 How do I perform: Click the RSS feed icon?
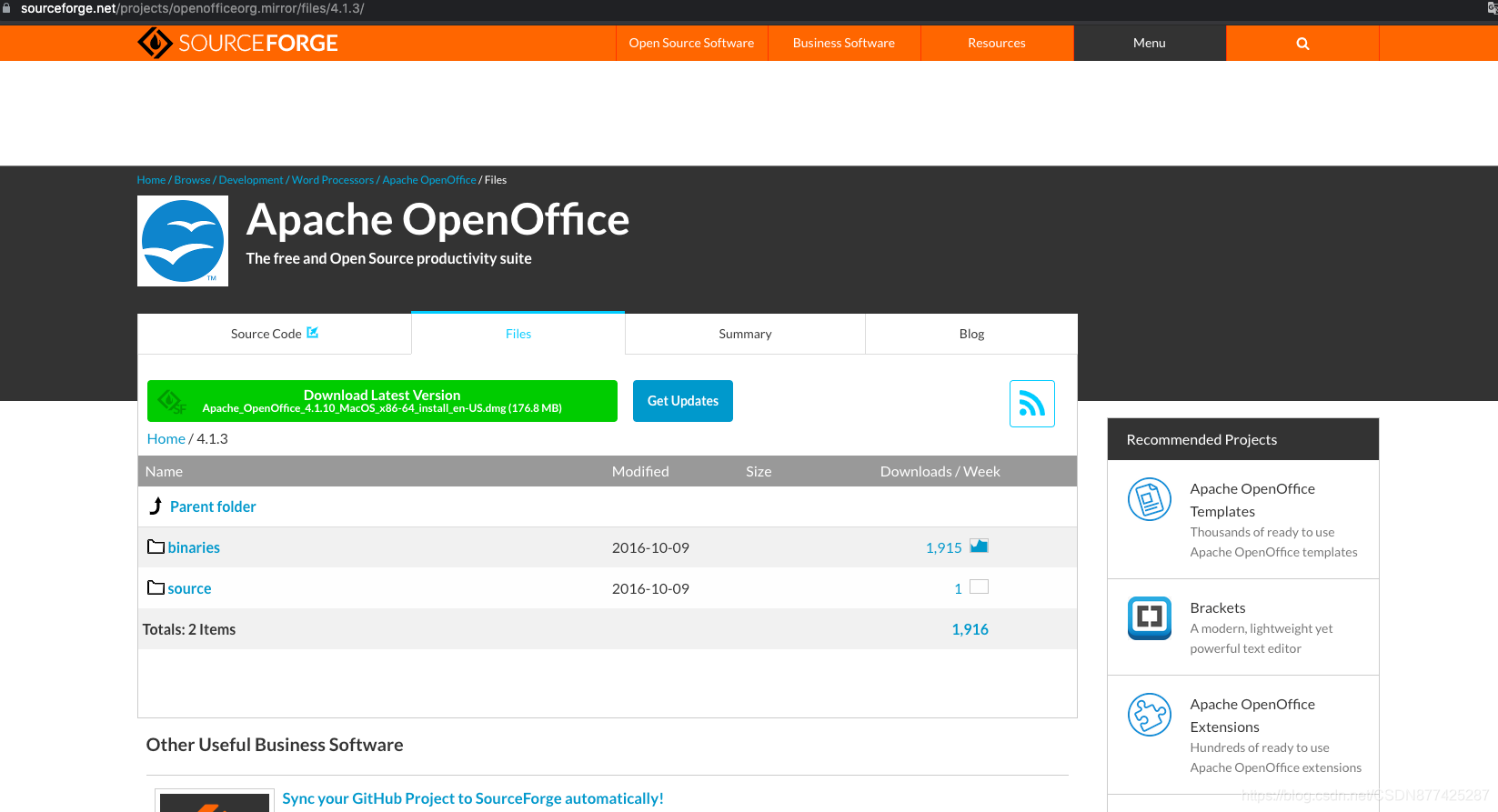tap(1032, 404)
